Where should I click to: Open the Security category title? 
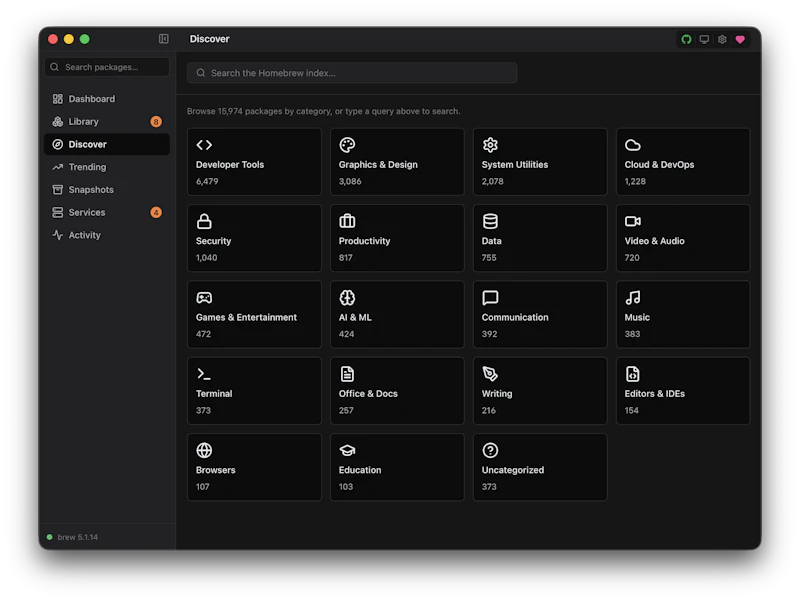pos(213,241)
